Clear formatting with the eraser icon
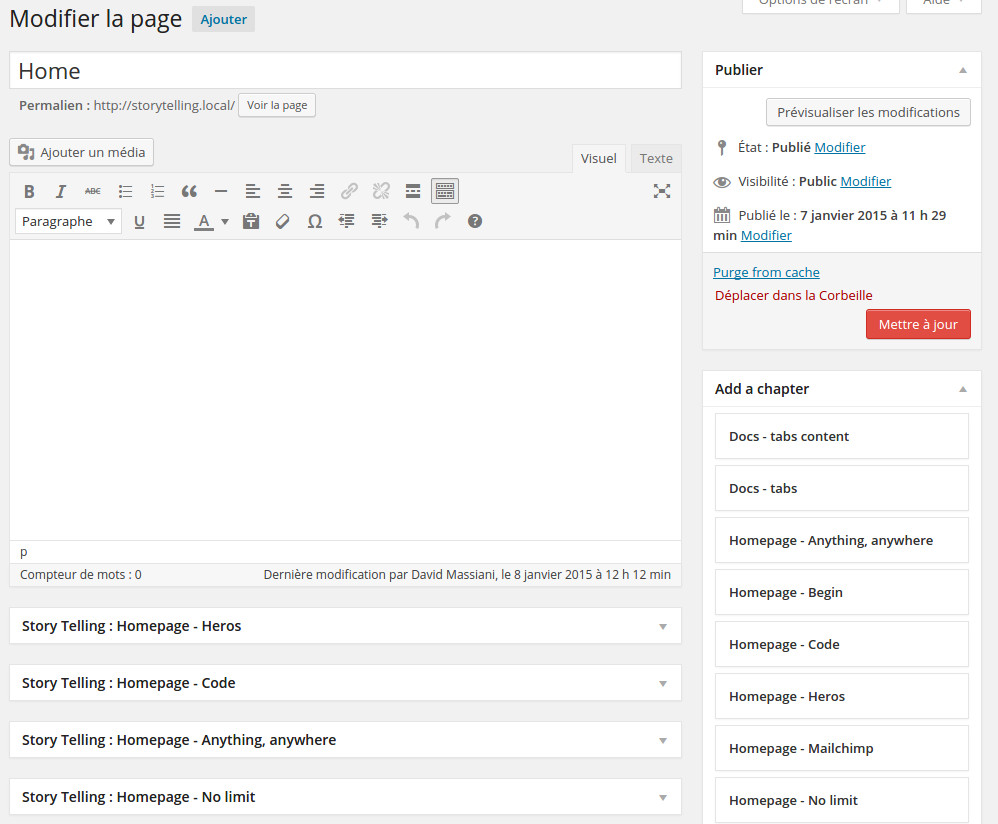Image resolution: width=998 pixels, height=824 pixels. 283,221
